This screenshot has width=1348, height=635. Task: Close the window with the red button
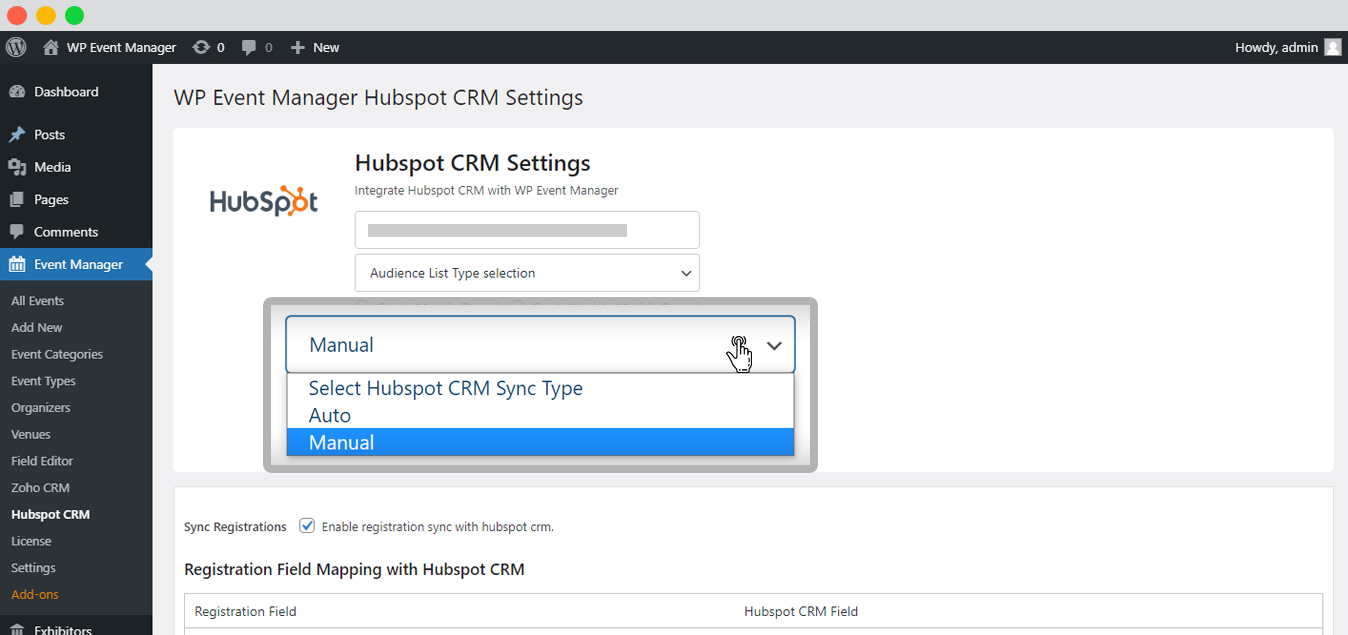17,15
